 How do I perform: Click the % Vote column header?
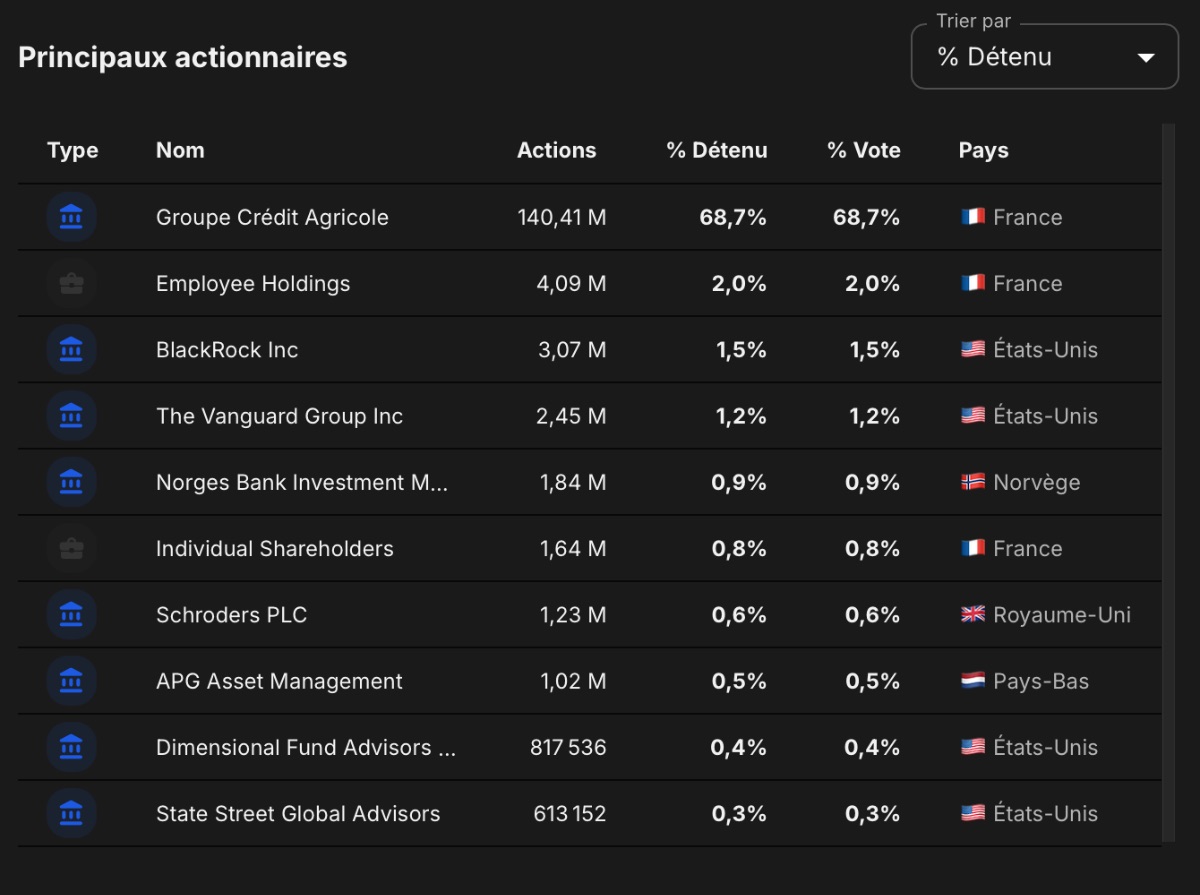(x=864, y=150)
